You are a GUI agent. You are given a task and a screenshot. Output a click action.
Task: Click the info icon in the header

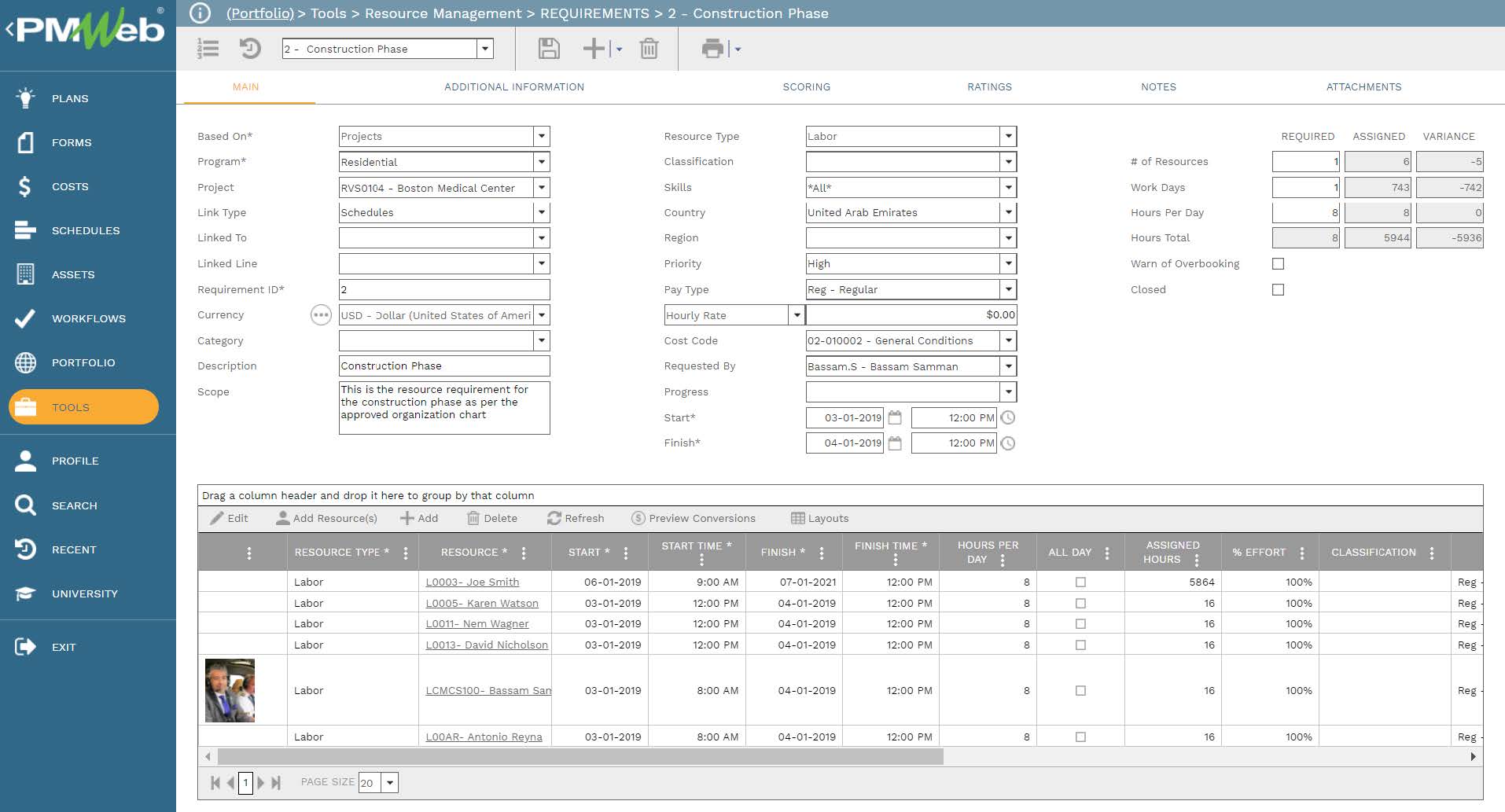(x=201, y=13)
